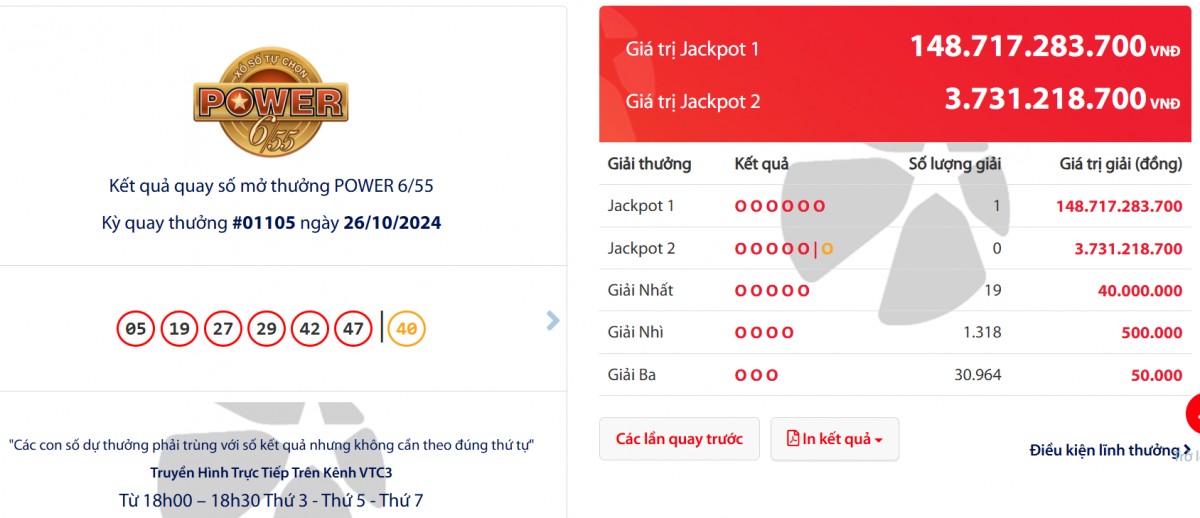Click the number ball 42

[x=309, y=328]
